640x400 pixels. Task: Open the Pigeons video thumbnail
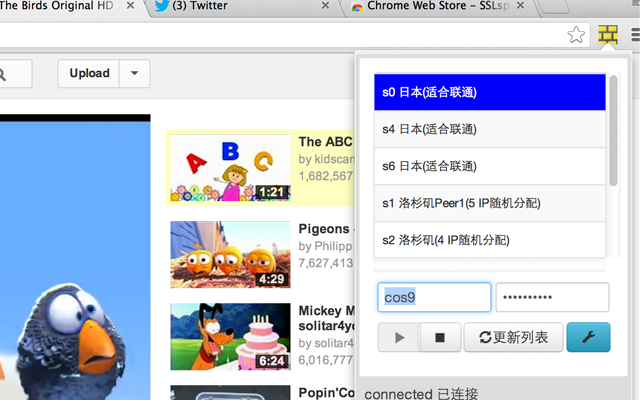pyautogui.click(x=230, y=255)
